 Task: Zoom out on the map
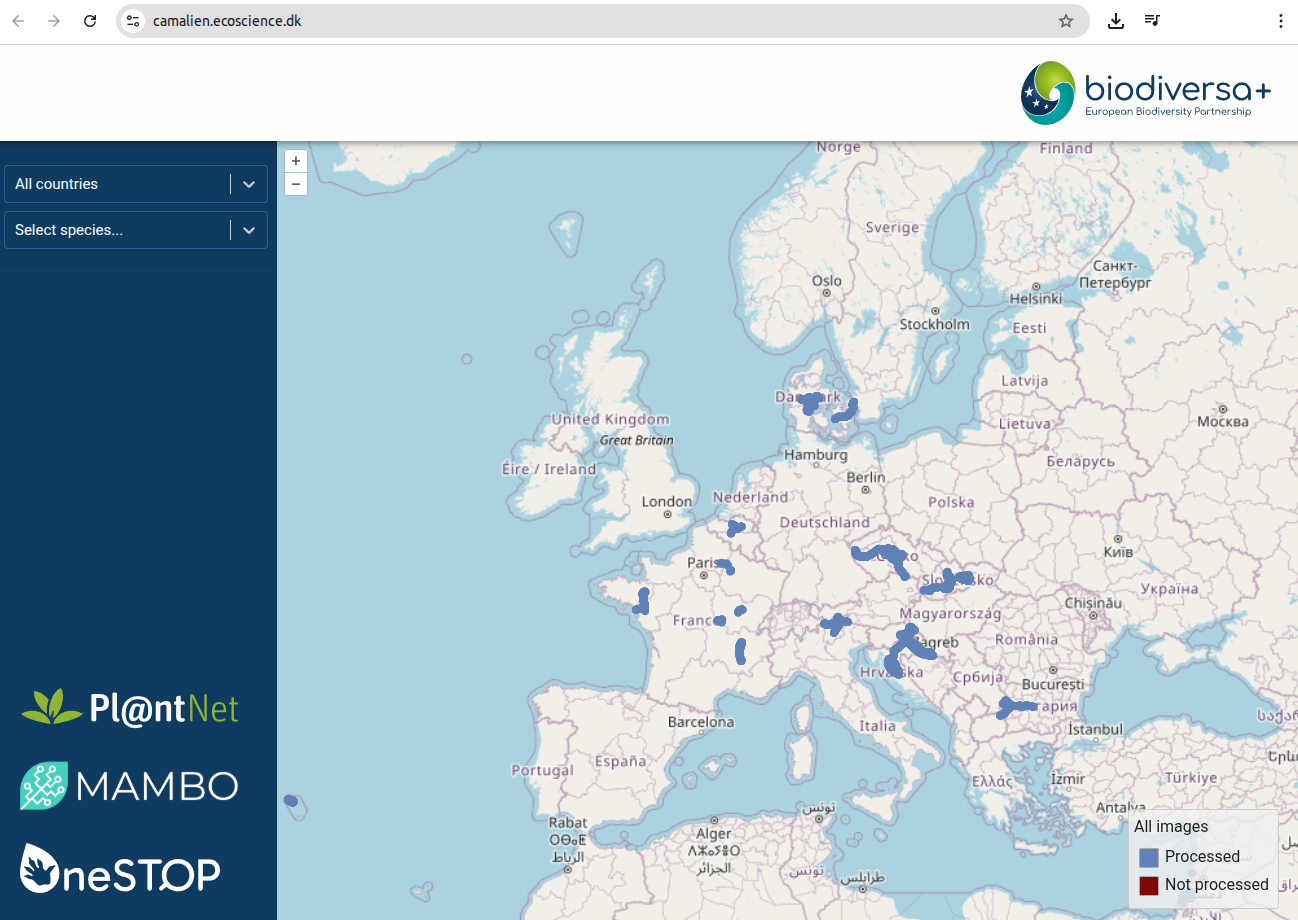295,184
